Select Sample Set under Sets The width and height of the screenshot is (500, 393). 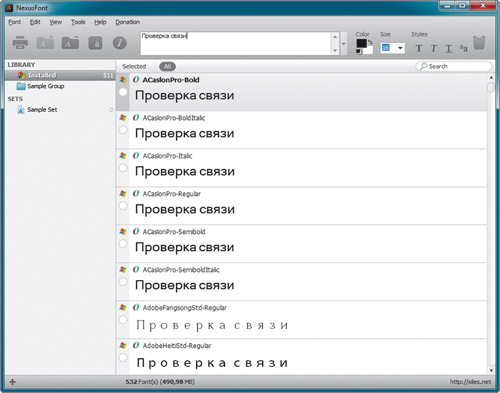pyautogui.click(x=60, y=110)
